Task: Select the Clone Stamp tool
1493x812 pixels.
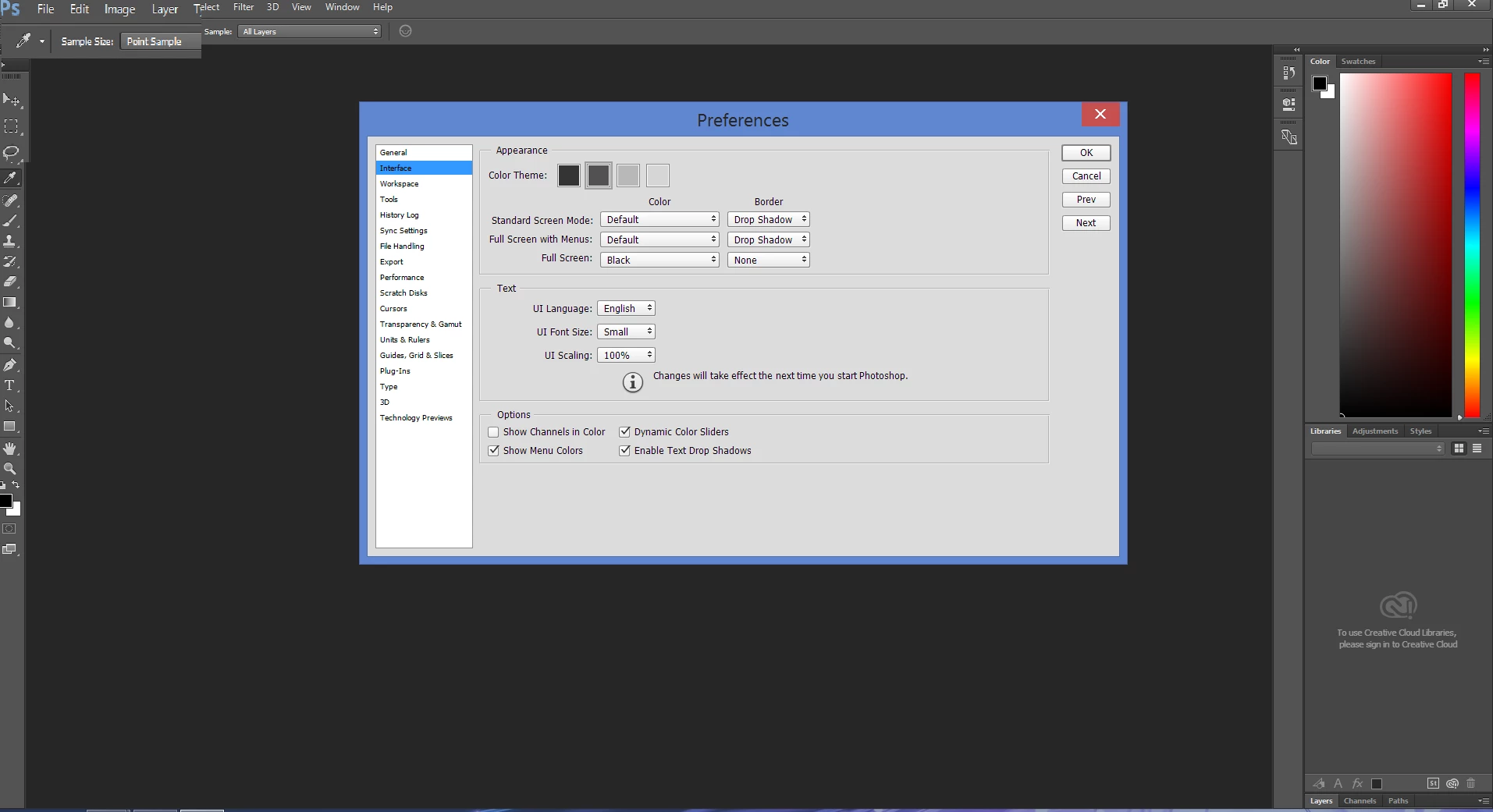Action: click(x=11, y=241)
